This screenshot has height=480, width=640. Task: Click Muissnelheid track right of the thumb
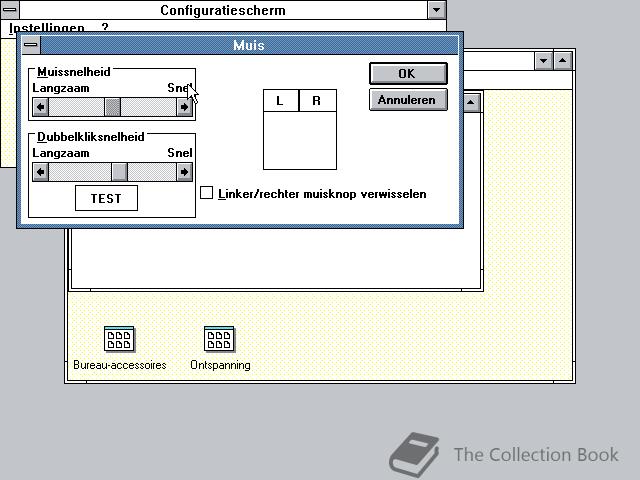click(149, 107)
